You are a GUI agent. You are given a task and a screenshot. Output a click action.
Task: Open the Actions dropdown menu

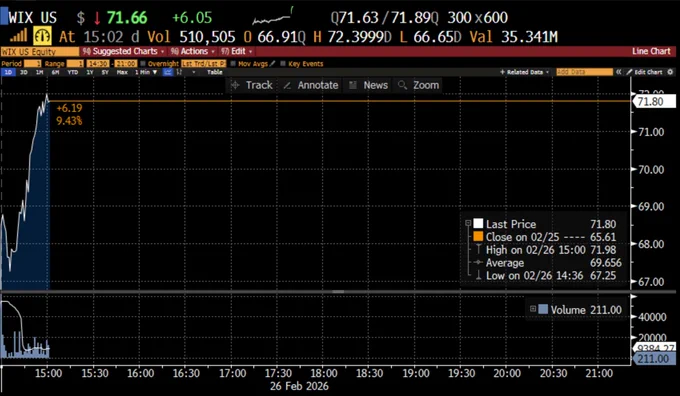pos(193,51)
